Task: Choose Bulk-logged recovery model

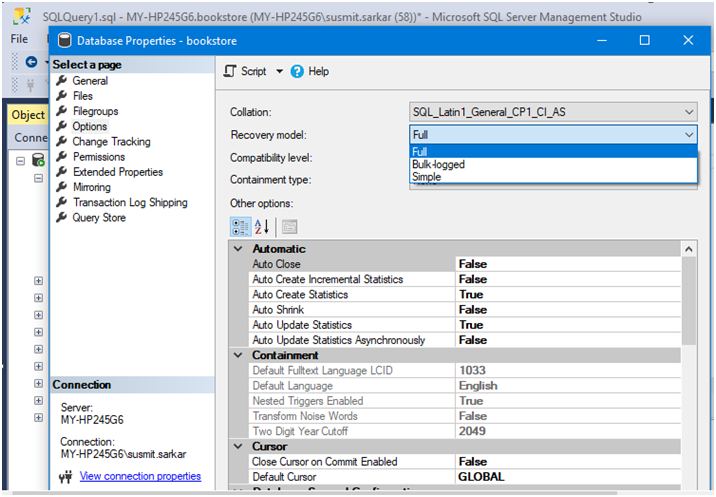Action: point(553,164)
